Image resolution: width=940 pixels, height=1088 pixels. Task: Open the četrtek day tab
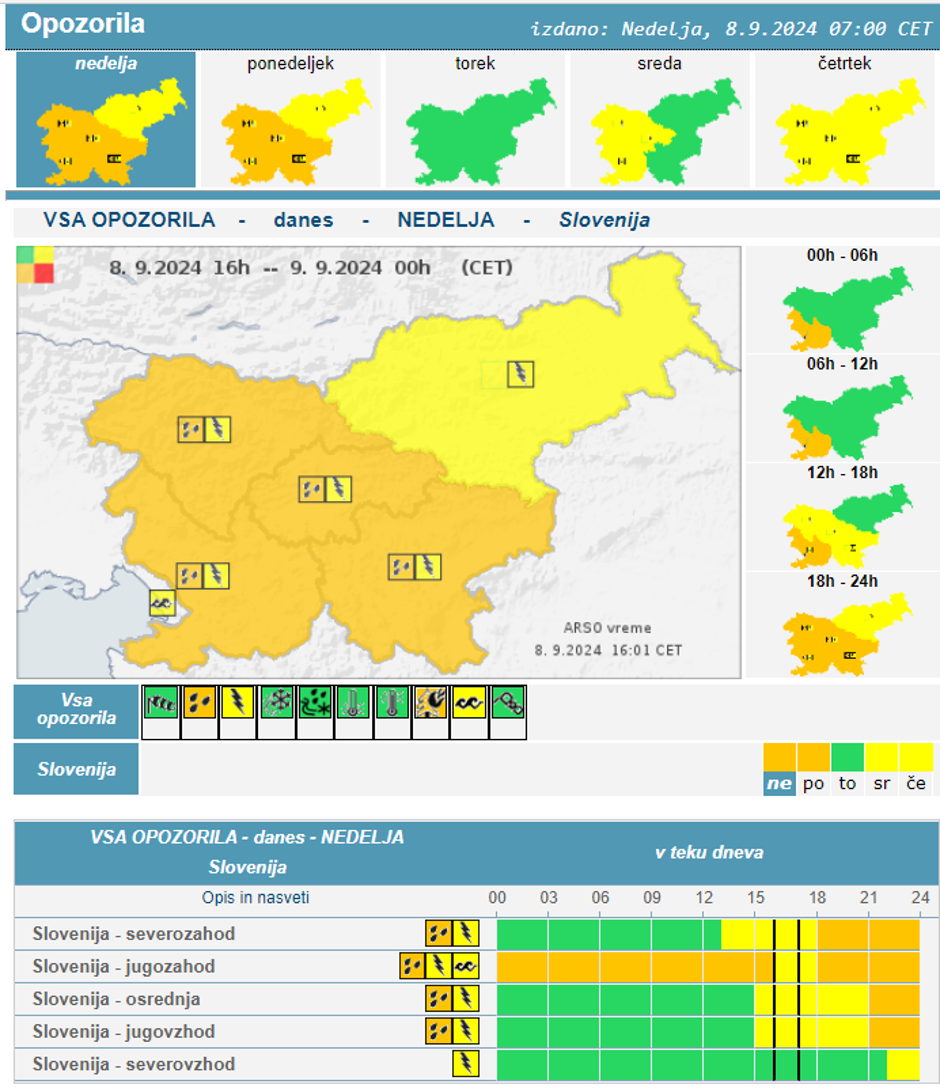click(x=844, y=120)
